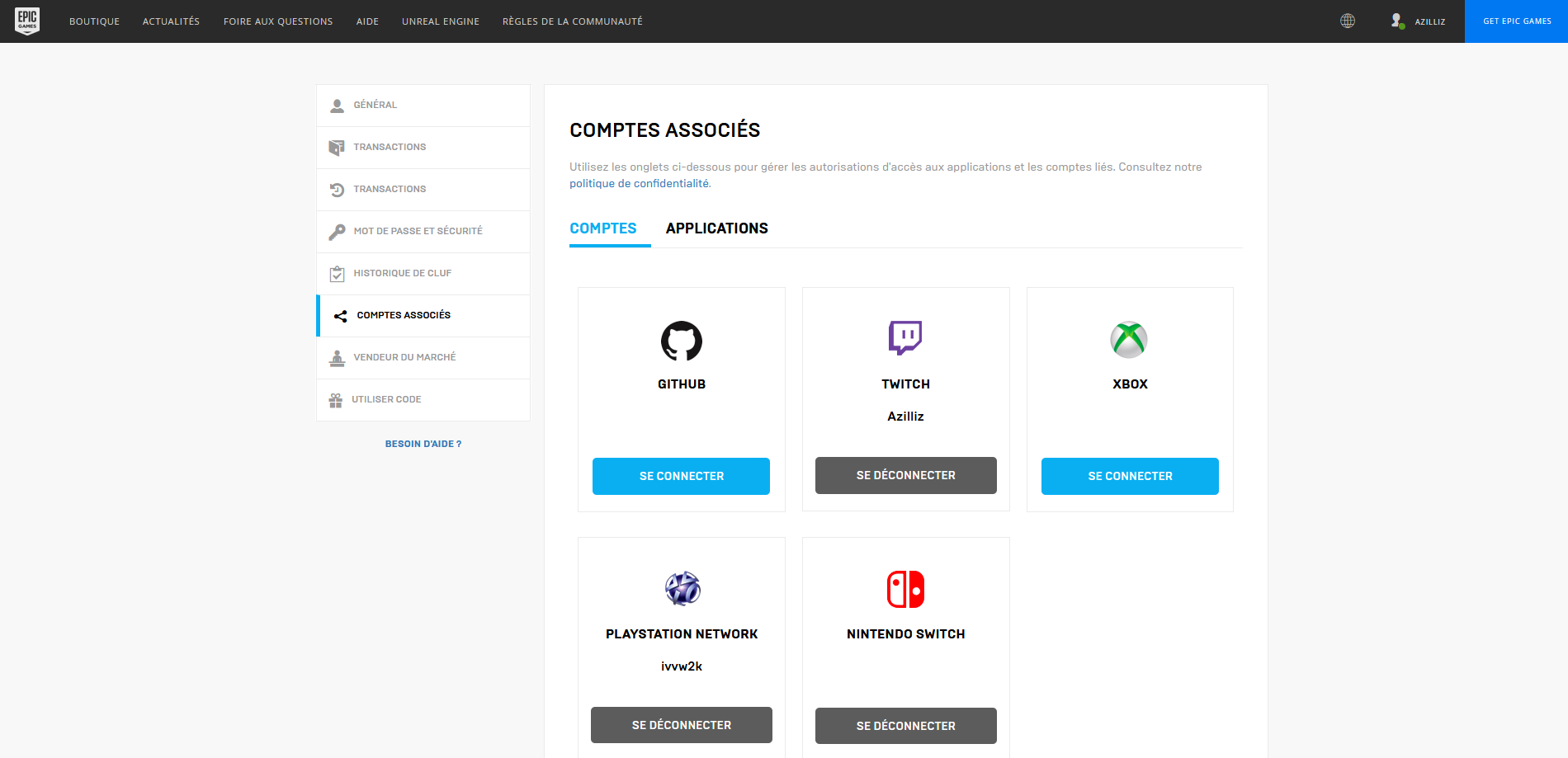Click the Besoin d'aide link
This screenshot has height=758, width=1568.
pyautogui.click(x=423, y=444)
